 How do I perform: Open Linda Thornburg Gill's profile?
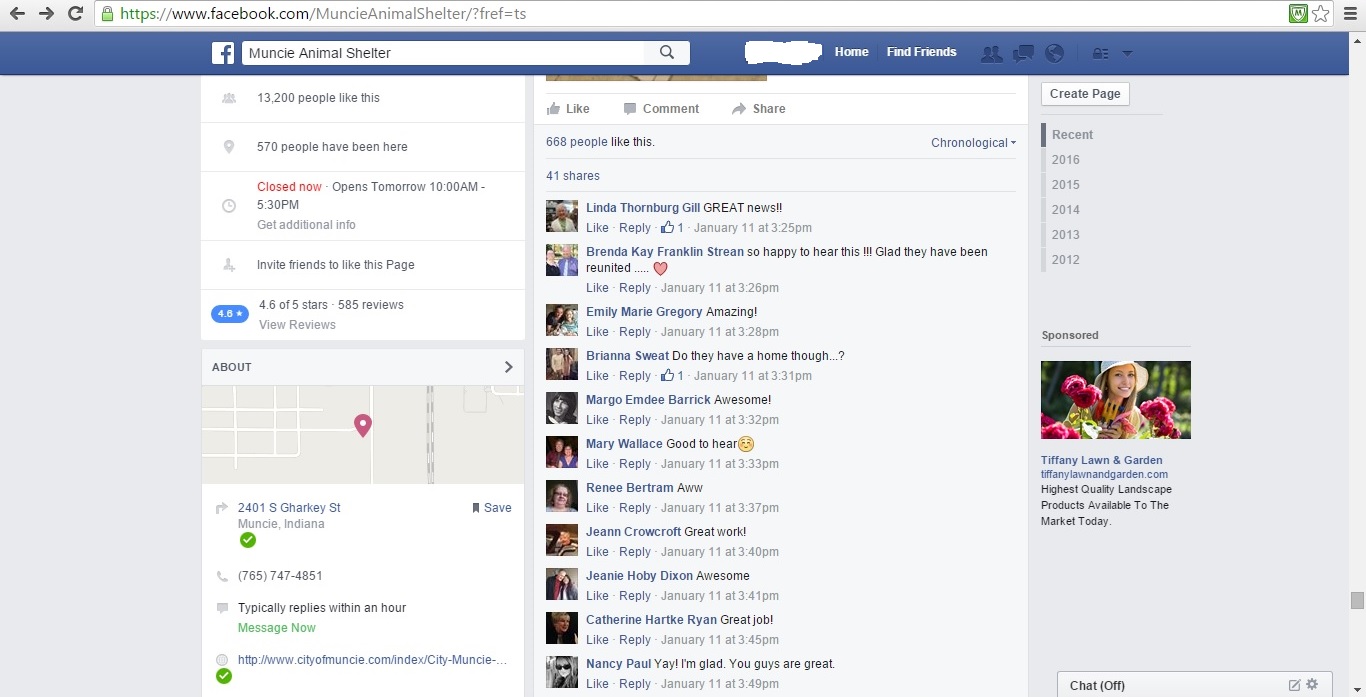coord(643,208)
